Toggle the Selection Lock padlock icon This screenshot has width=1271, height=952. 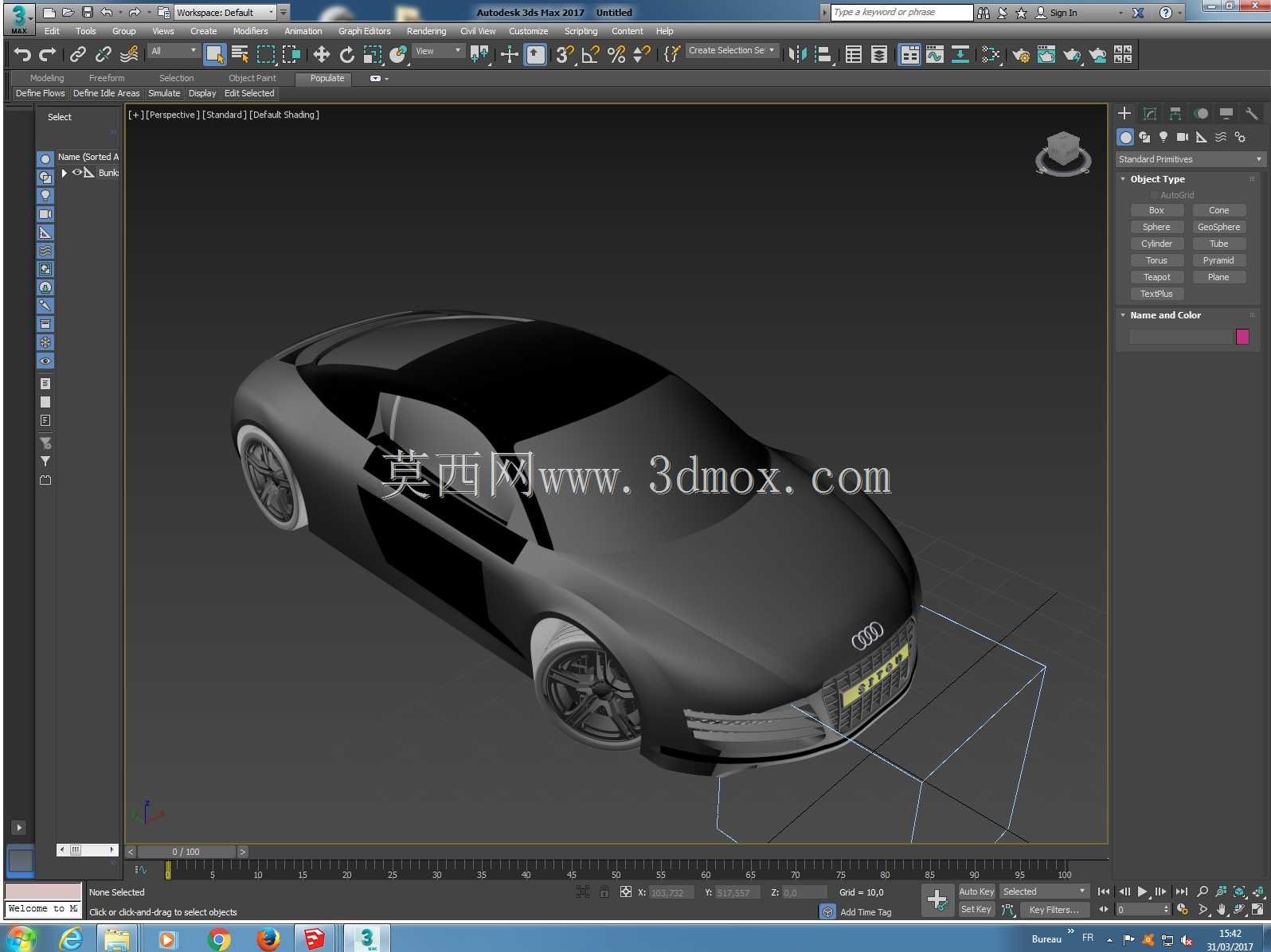pos(604,892)
